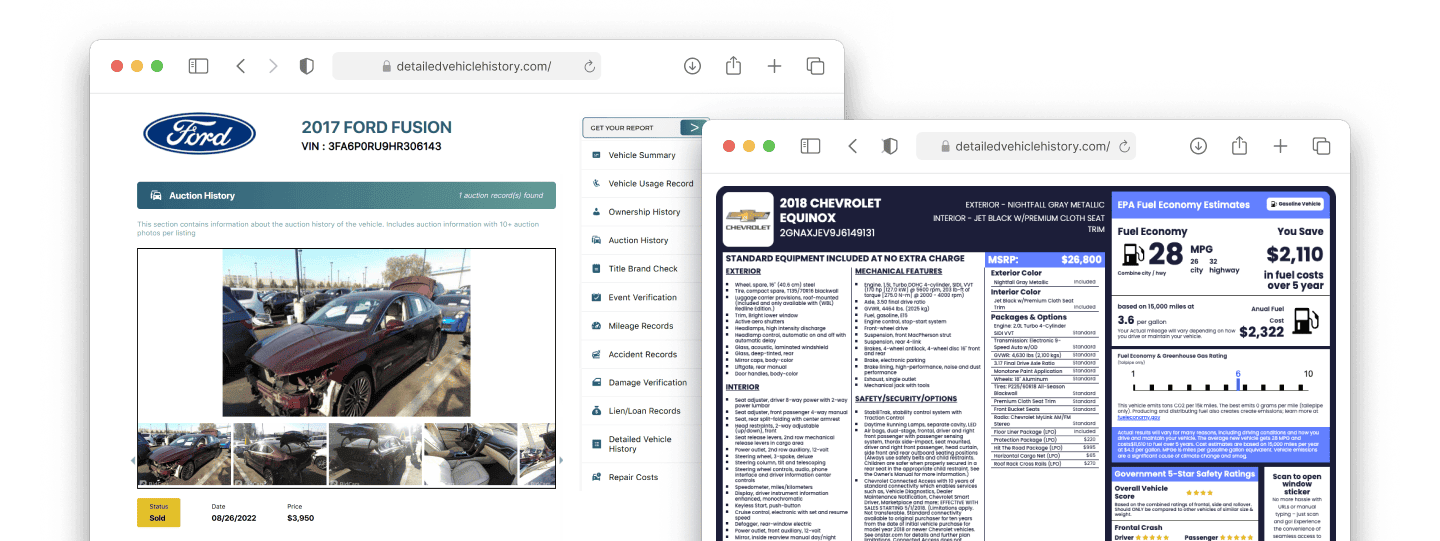Open Damage Verification menu item
The height and width of the screenshot is (541, 1440).
tap(642, 382)
